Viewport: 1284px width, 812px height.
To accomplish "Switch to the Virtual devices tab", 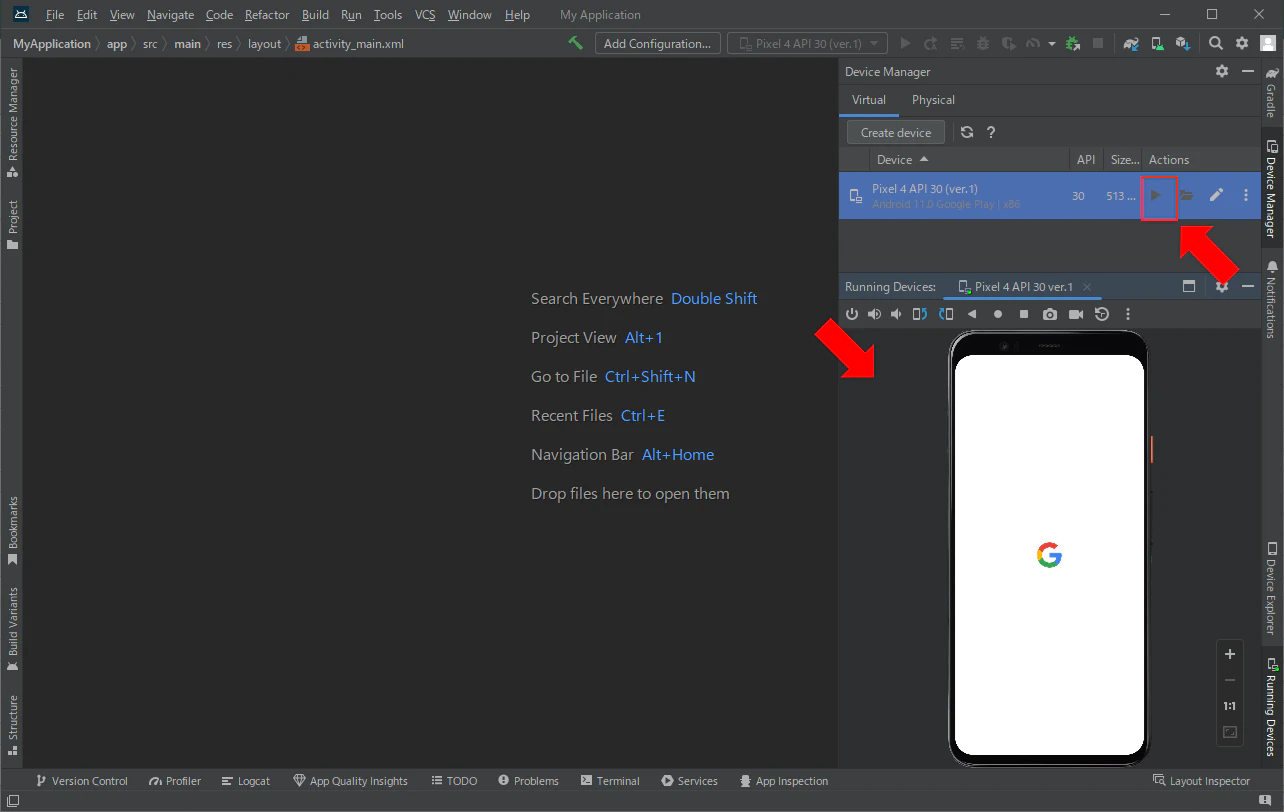I will (869, 100).
